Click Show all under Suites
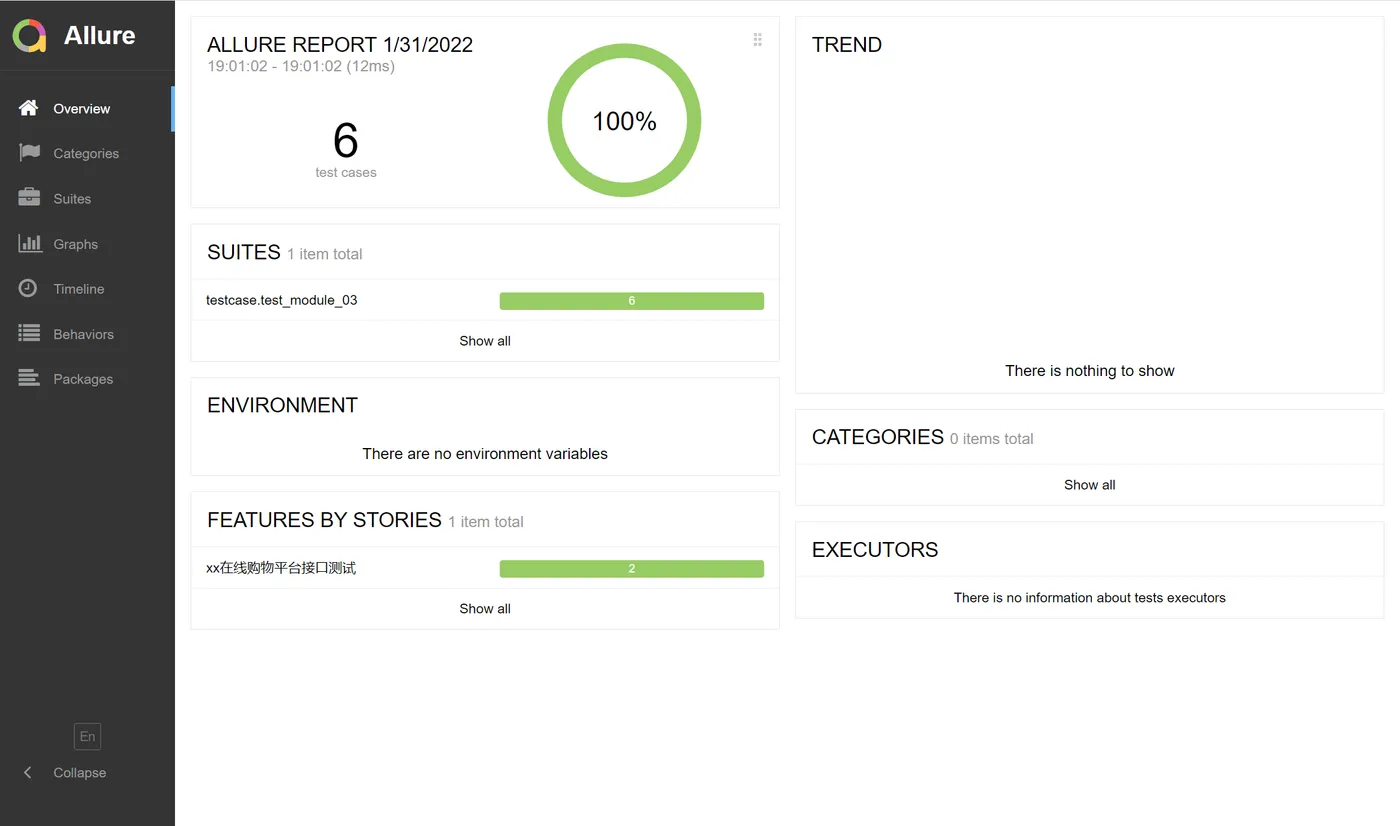The width and height of the screenshot is (1400, 826). click(x=485, y=340)
